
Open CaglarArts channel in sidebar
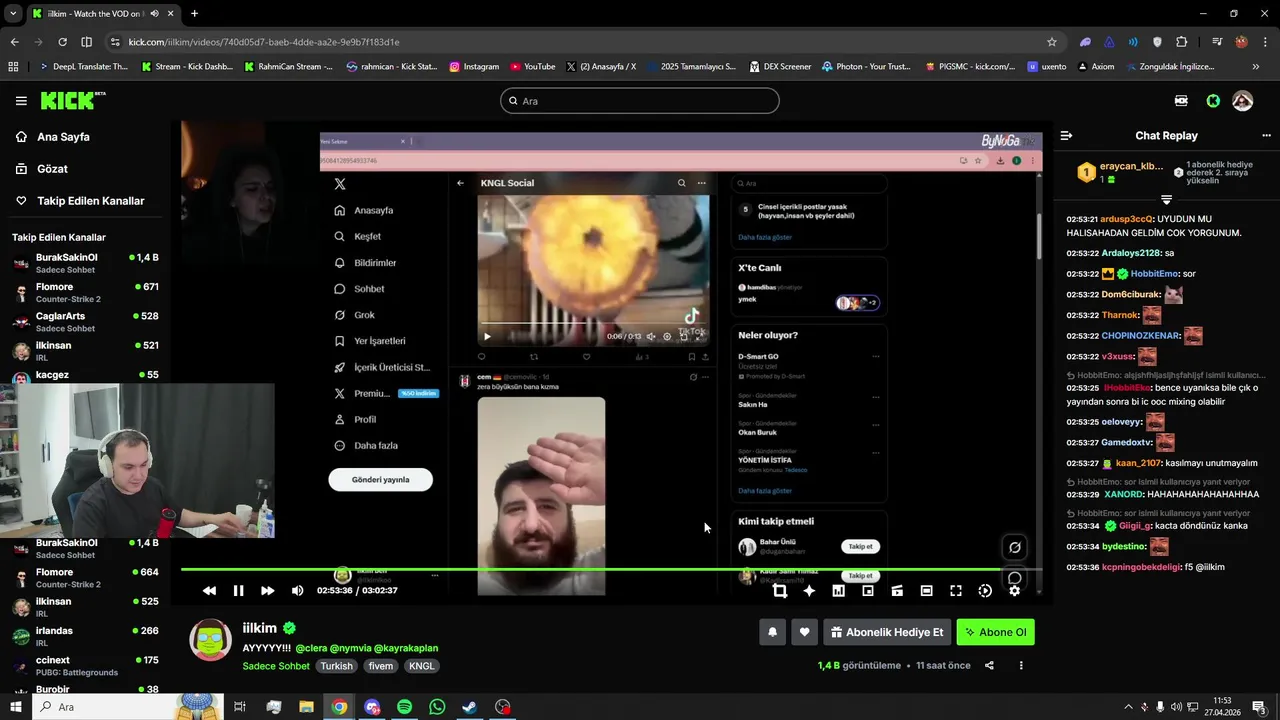pos(85,322)
